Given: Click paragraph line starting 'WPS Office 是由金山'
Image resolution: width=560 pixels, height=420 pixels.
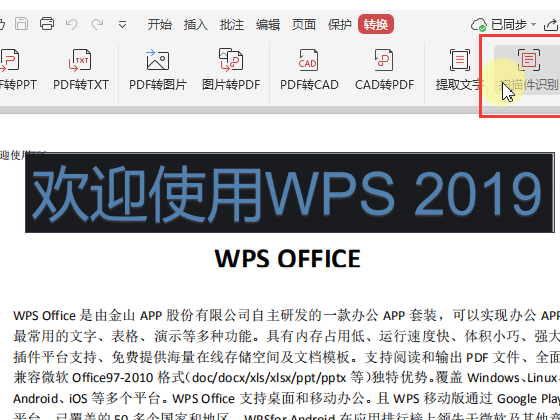Looking at the screenshot, I should [286, 316].
